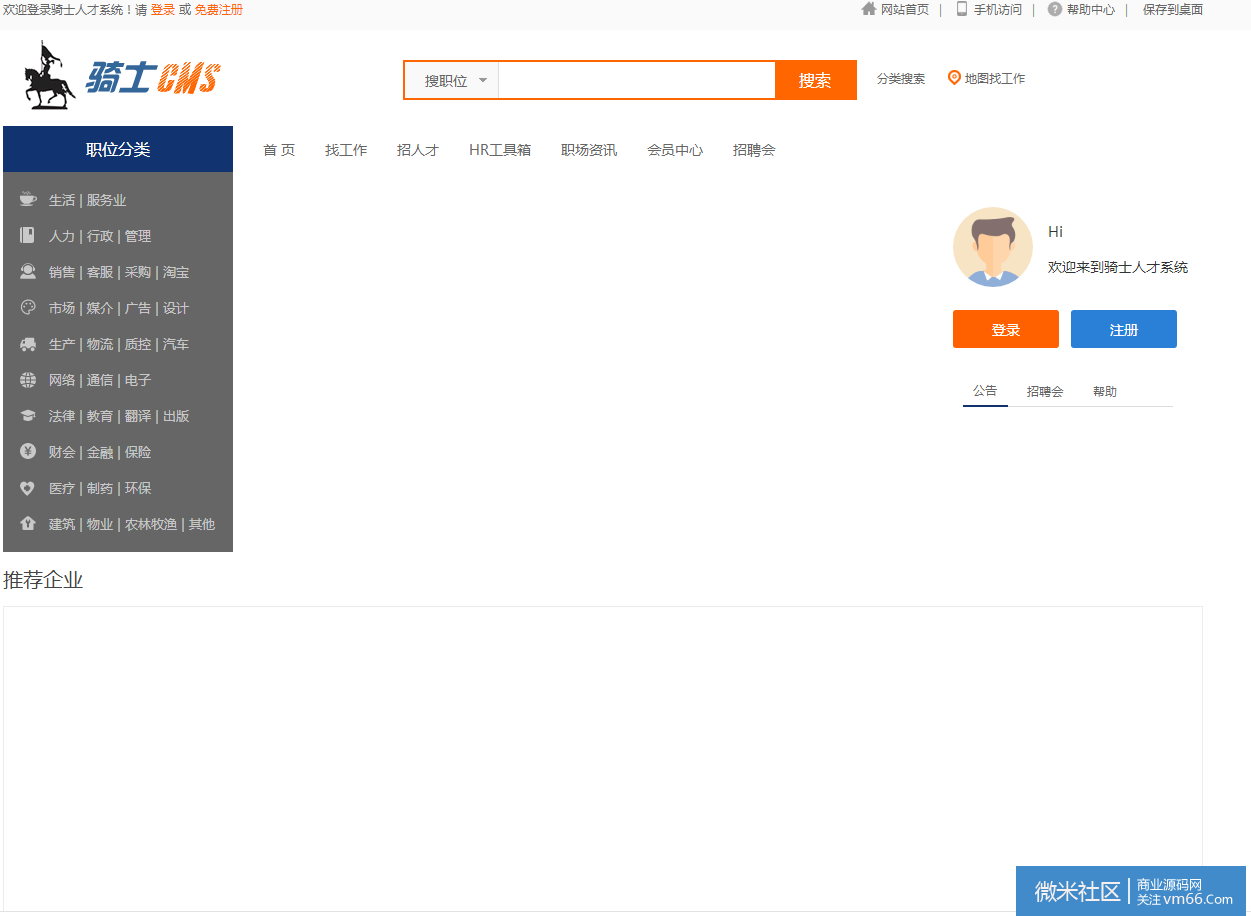Select 行政 job category

coord(100,236)
